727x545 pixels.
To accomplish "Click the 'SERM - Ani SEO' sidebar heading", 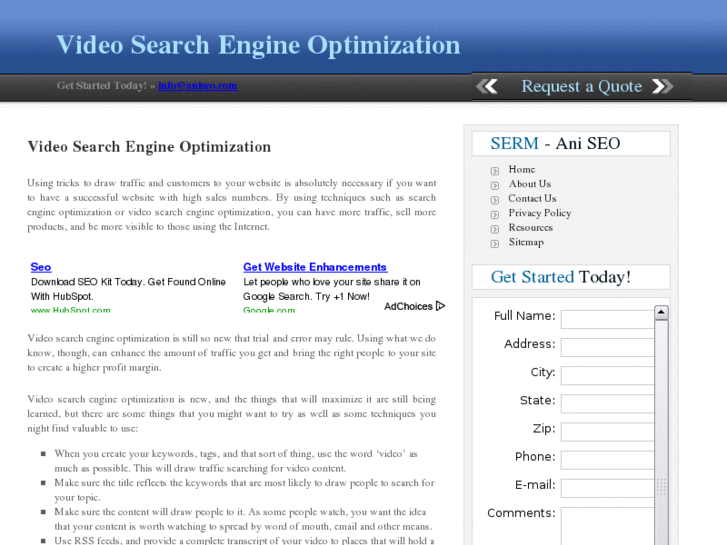I will (555, 143).
